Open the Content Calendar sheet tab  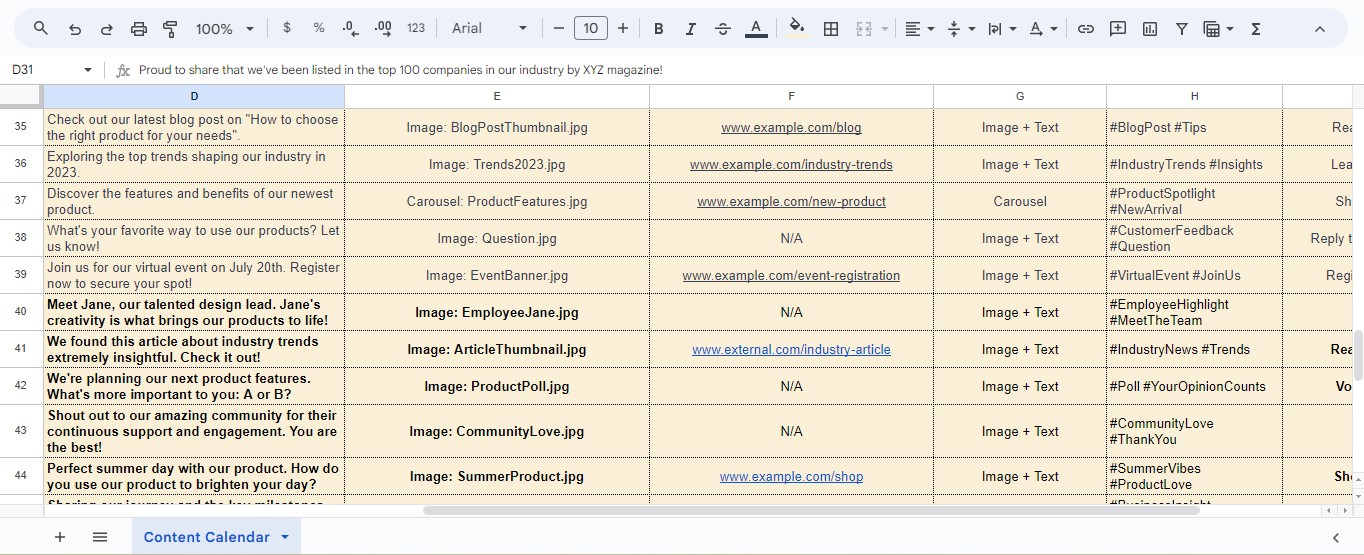pos(206,537)
